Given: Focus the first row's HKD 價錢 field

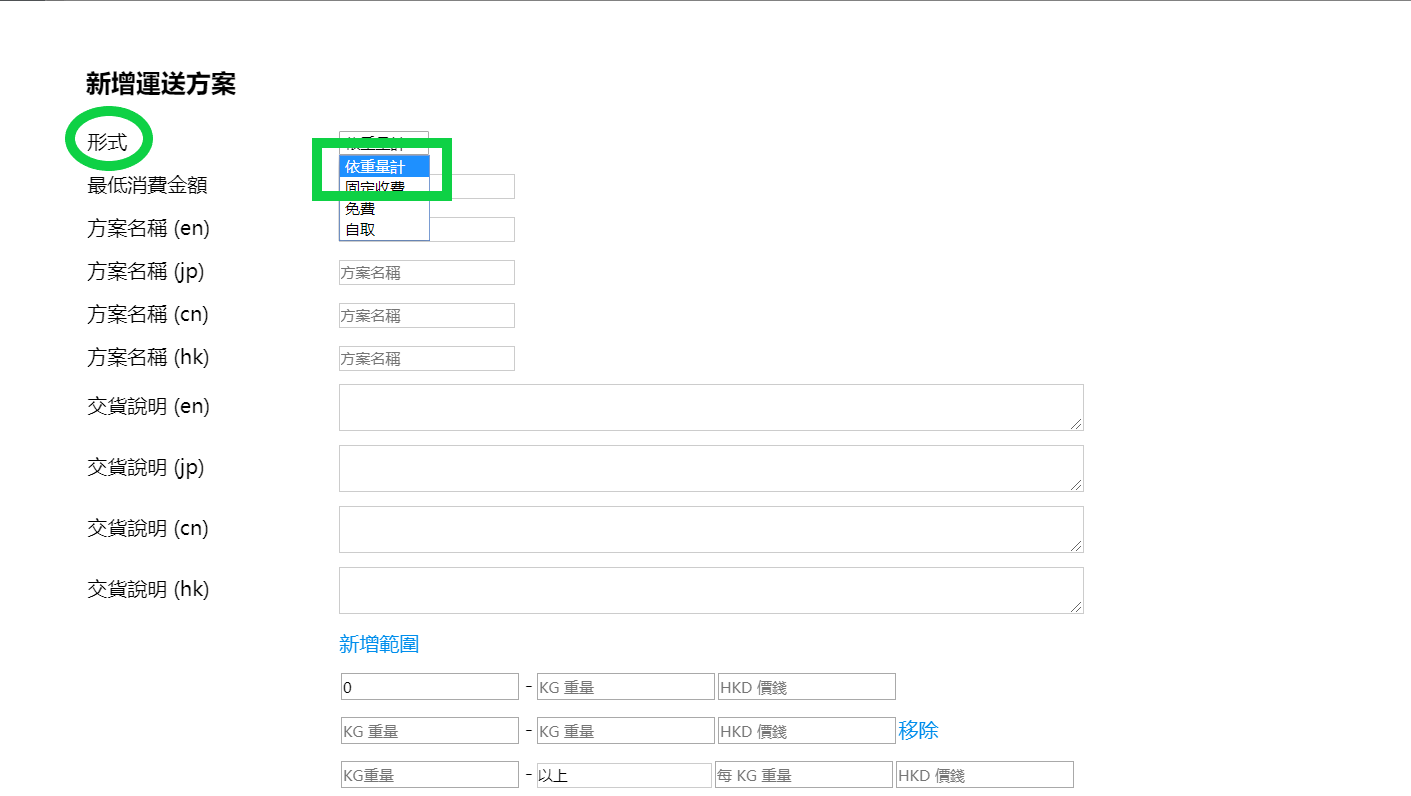Looking at the screenshot, I should [806, 687].
